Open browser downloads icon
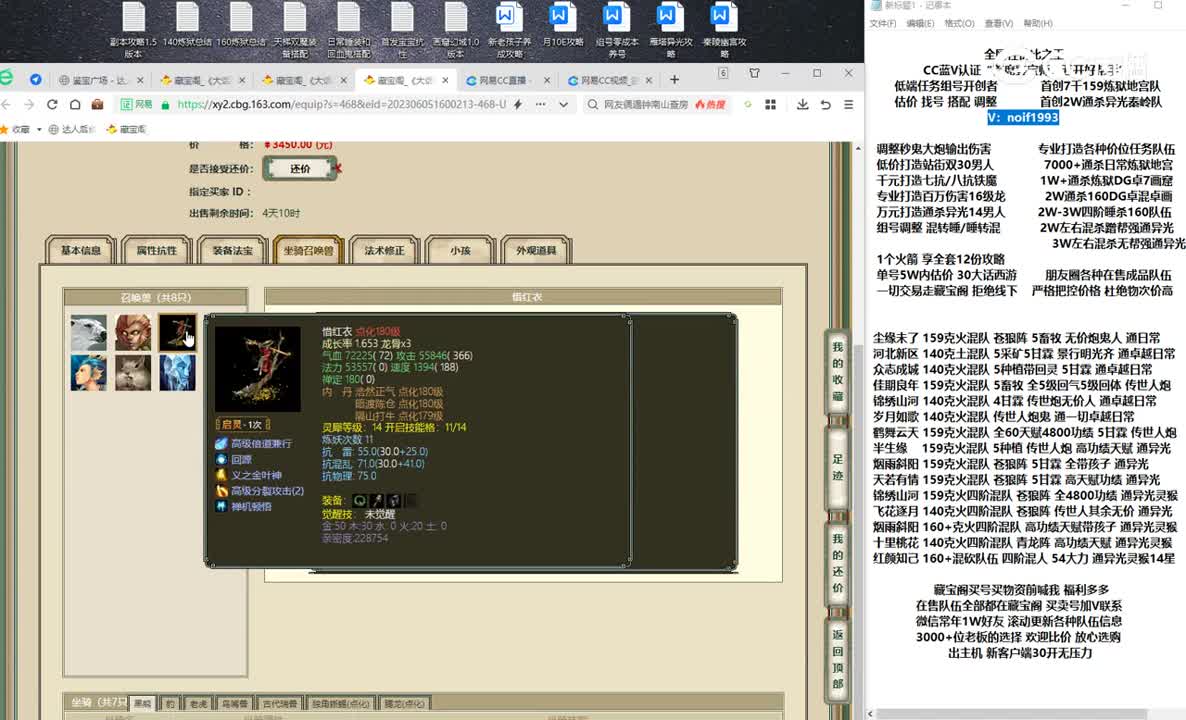 point(803,104)
